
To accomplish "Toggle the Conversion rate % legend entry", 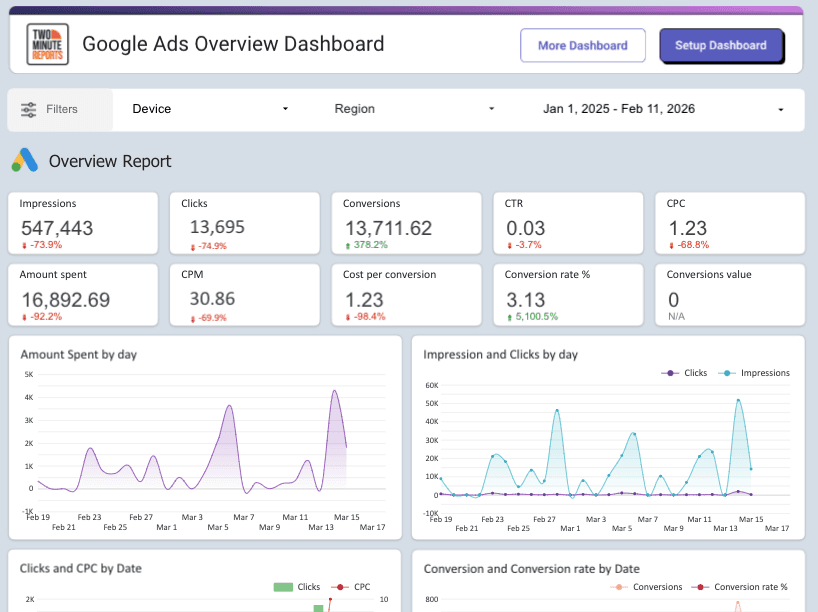I will (x=742, y=587).
